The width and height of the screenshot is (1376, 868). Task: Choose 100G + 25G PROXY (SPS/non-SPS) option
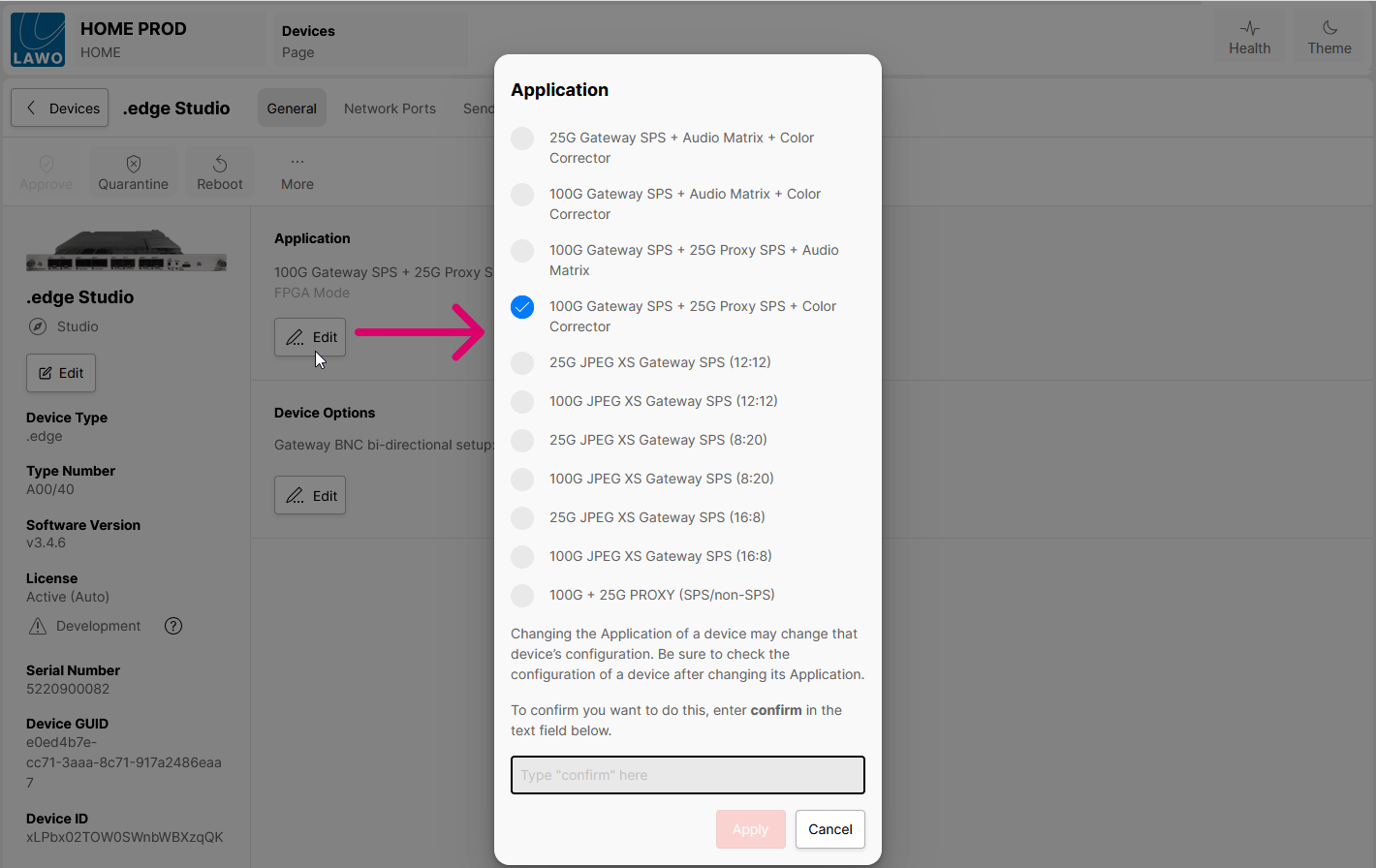pos(522,595)
